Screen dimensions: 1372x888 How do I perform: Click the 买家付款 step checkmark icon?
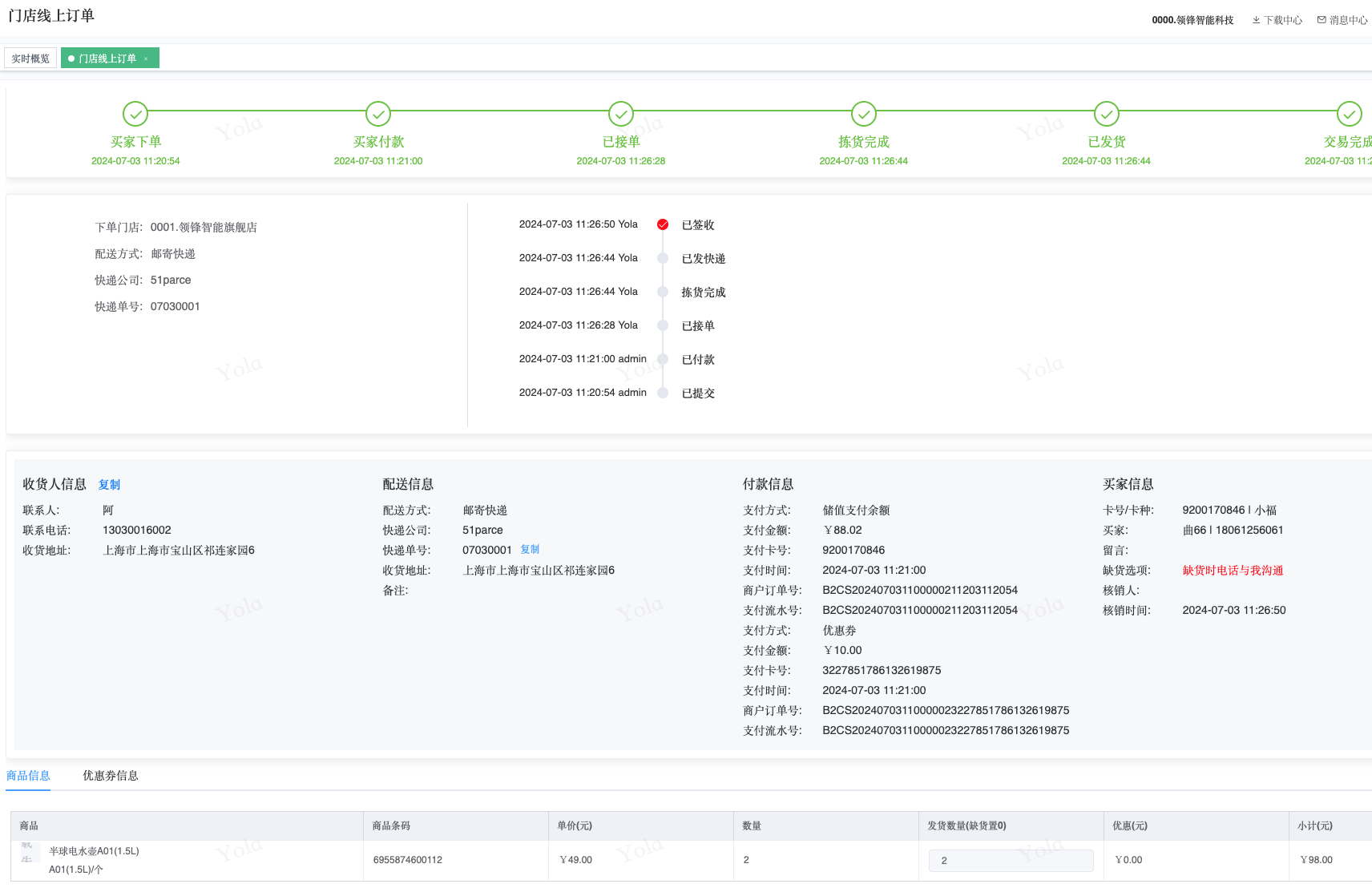point(378,114)
